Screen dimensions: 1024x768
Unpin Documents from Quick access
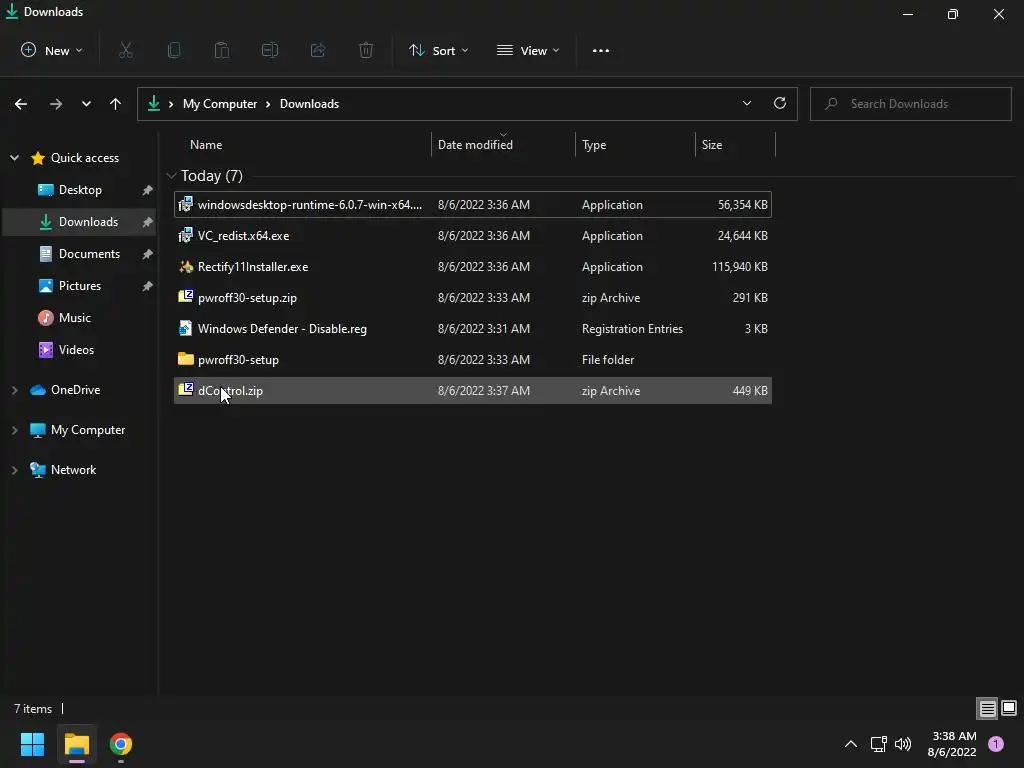click(x=148, y=254)
